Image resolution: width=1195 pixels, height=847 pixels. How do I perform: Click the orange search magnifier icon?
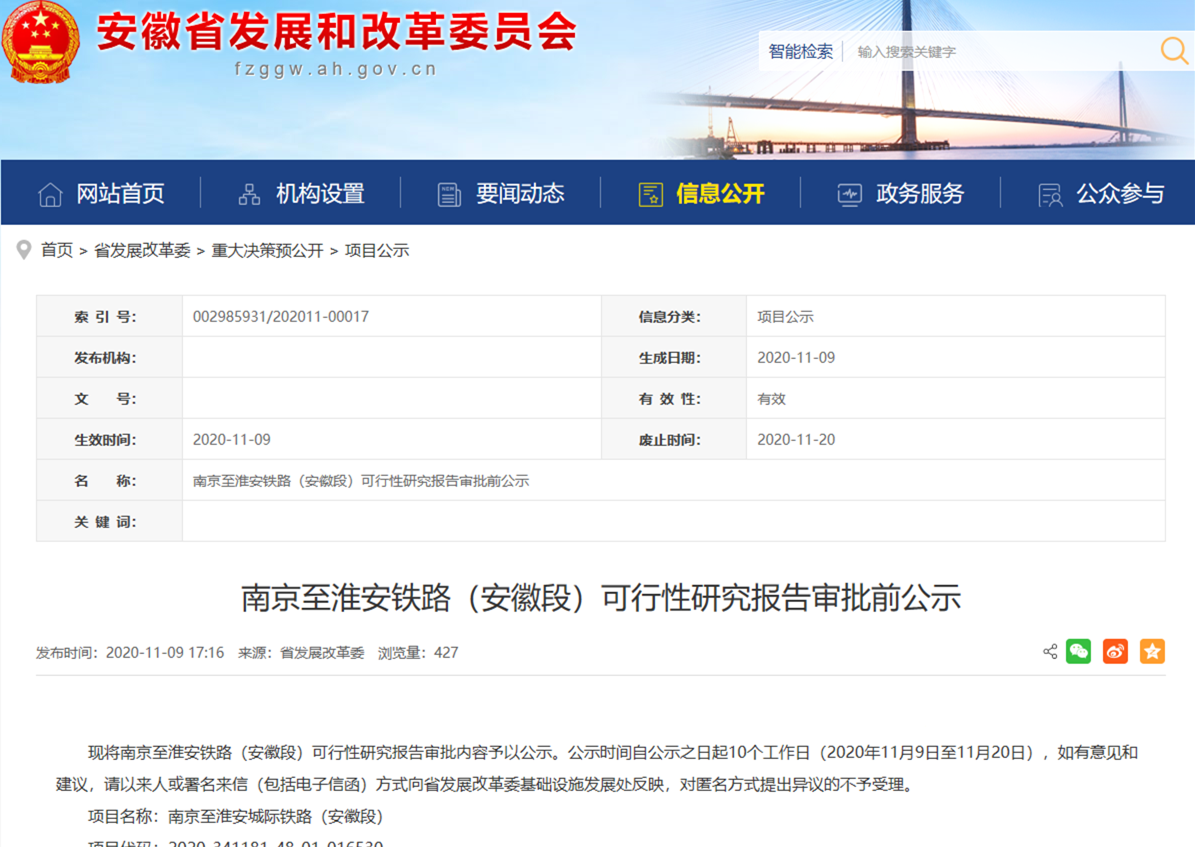click(1173, 50)
